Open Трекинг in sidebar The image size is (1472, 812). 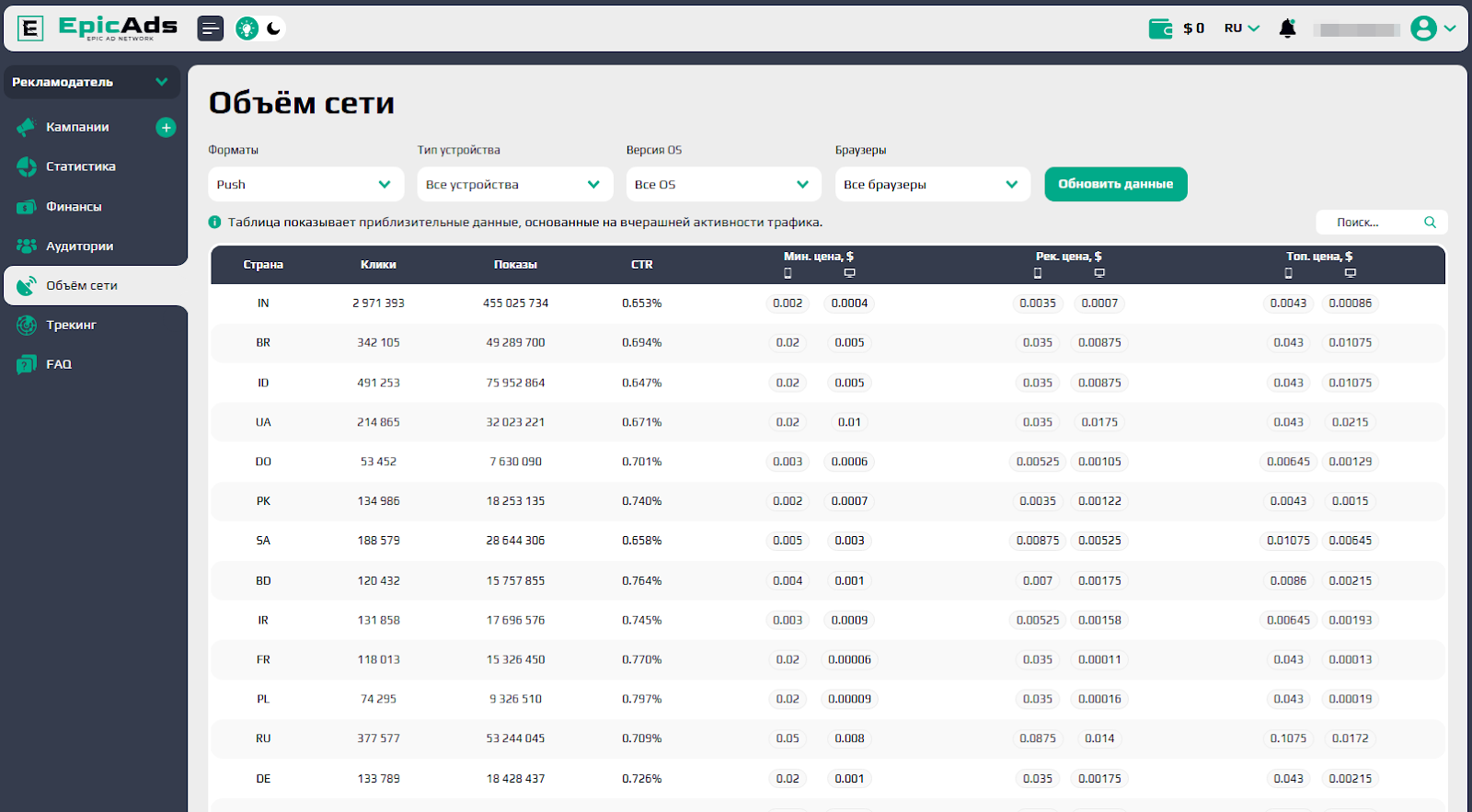click(x=71, y=325)
